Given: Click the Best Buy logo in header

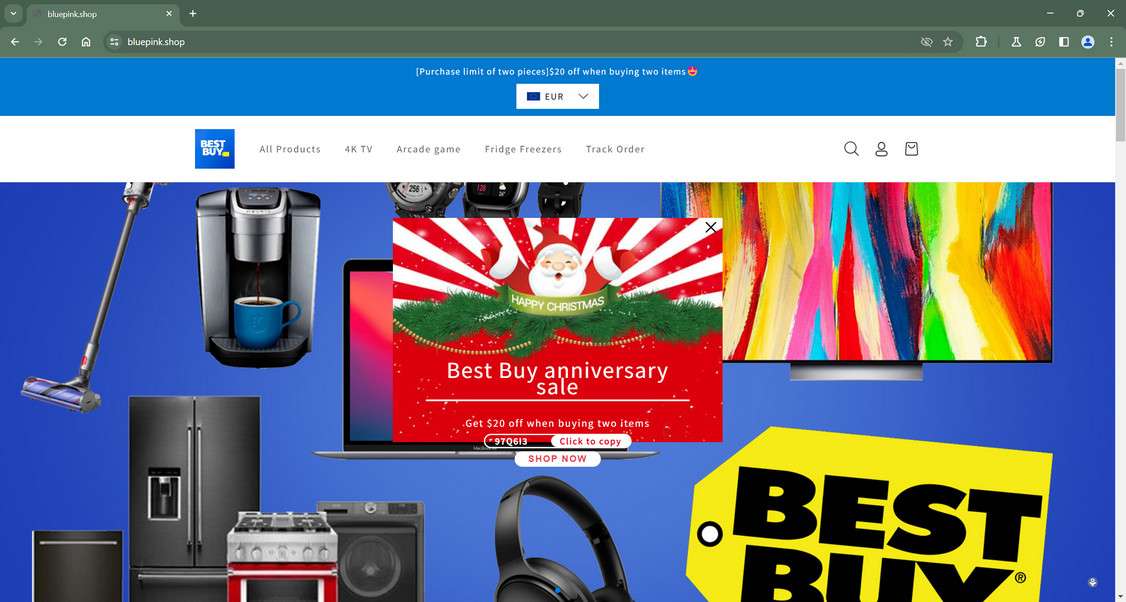Looking at the screenshot, I should [x=215, y=149].
